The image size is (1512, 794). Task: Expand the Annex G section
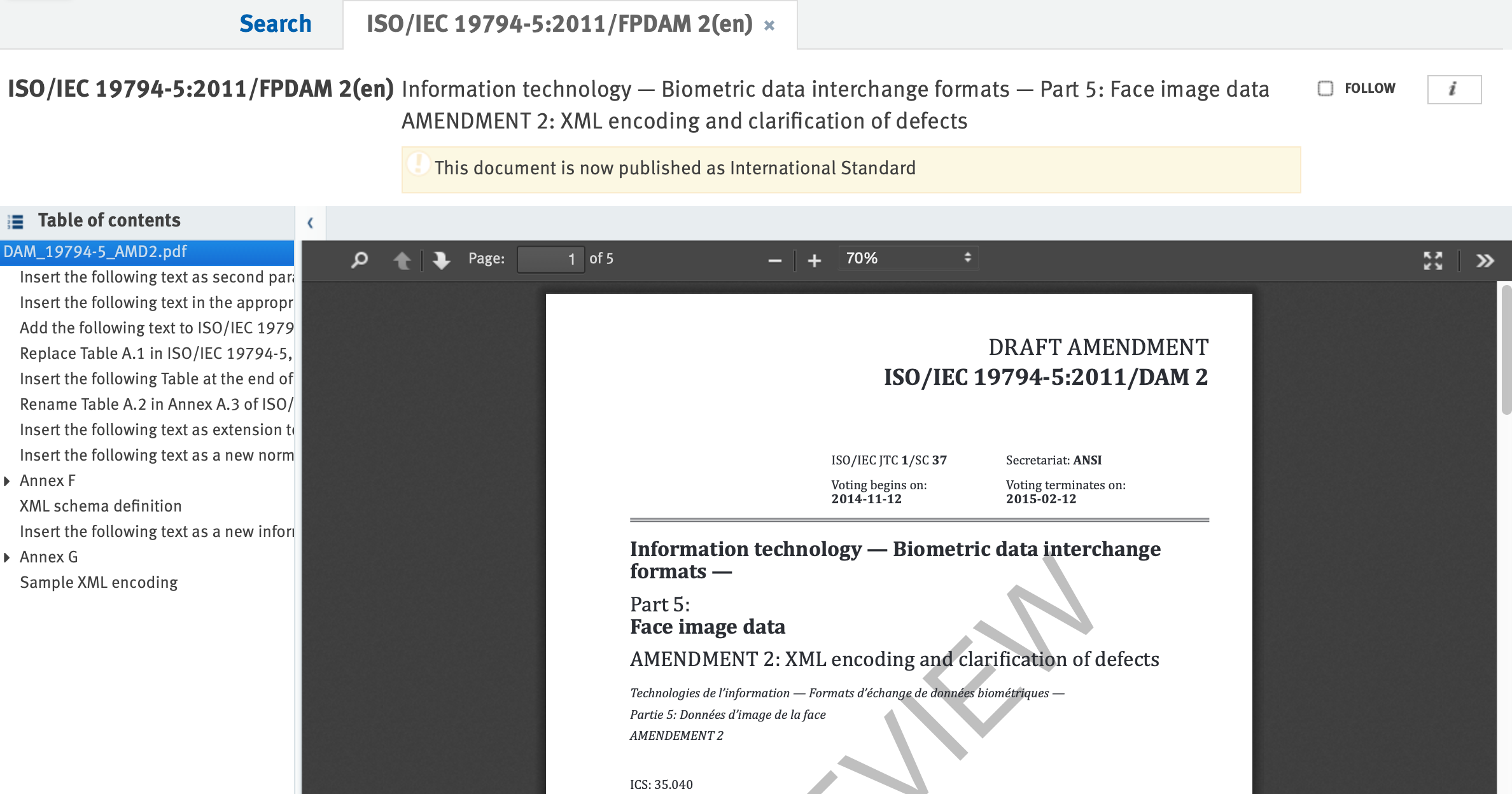pos(6,557)
